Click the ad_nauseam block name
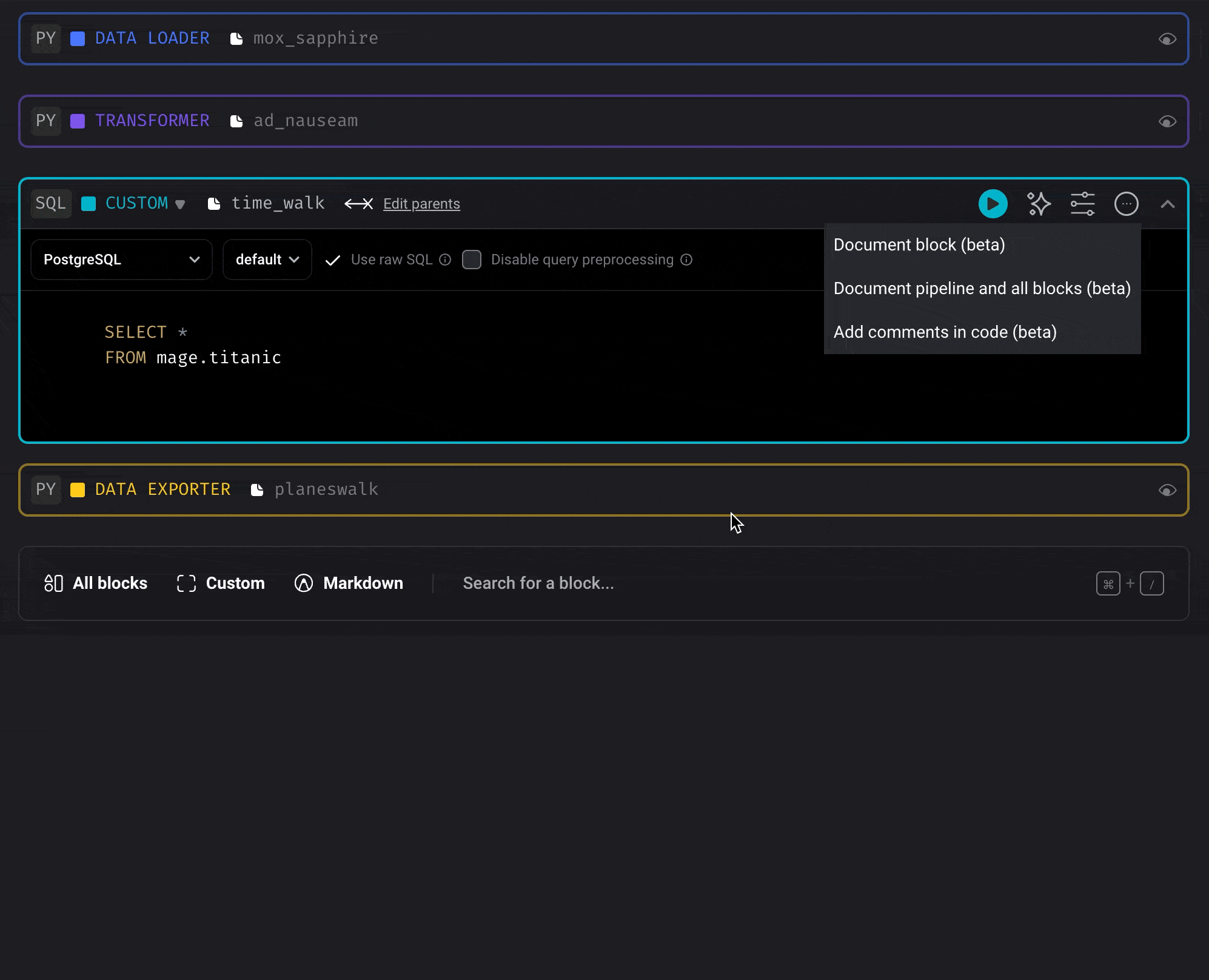Screen dimensions: 1209x980 [x=306, y=121]
